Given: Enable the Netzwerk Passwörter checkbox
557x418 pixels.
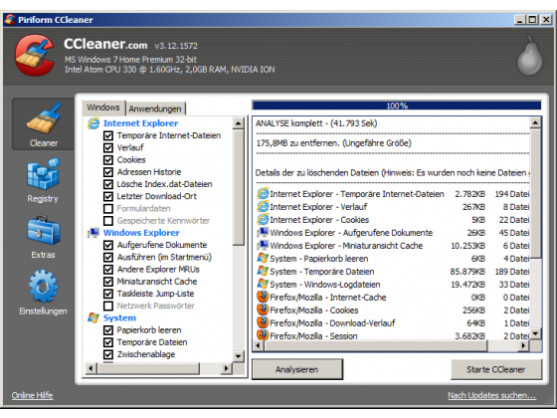Looking at the screenshot, I should [x=108, y=306].
